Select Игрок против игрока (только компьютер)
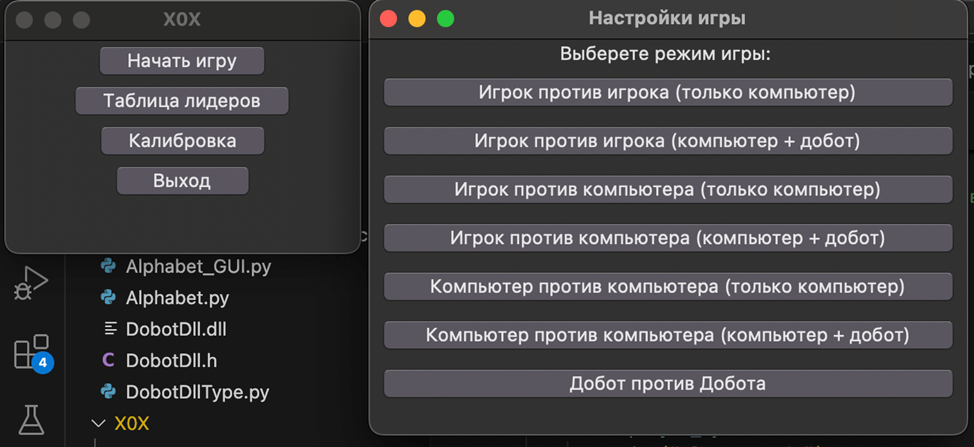The height and width of the screenshot is (447, 974). click(x=668, y=93)
